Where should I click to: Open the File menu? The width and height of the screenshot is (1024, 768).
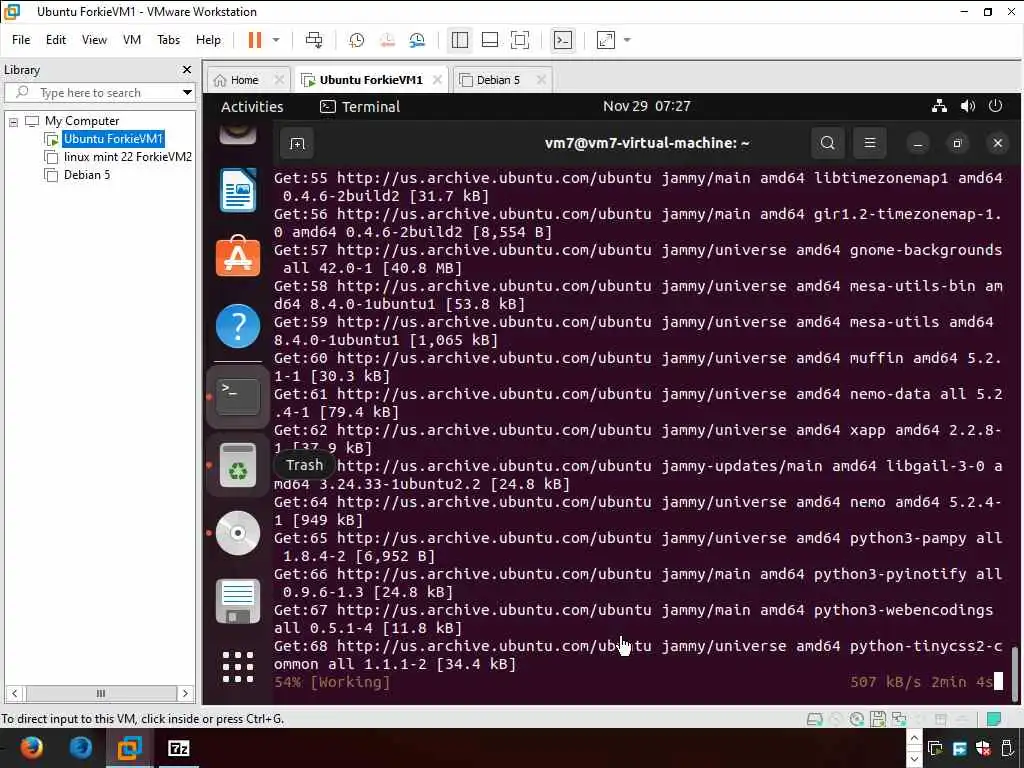click(21, 40)
